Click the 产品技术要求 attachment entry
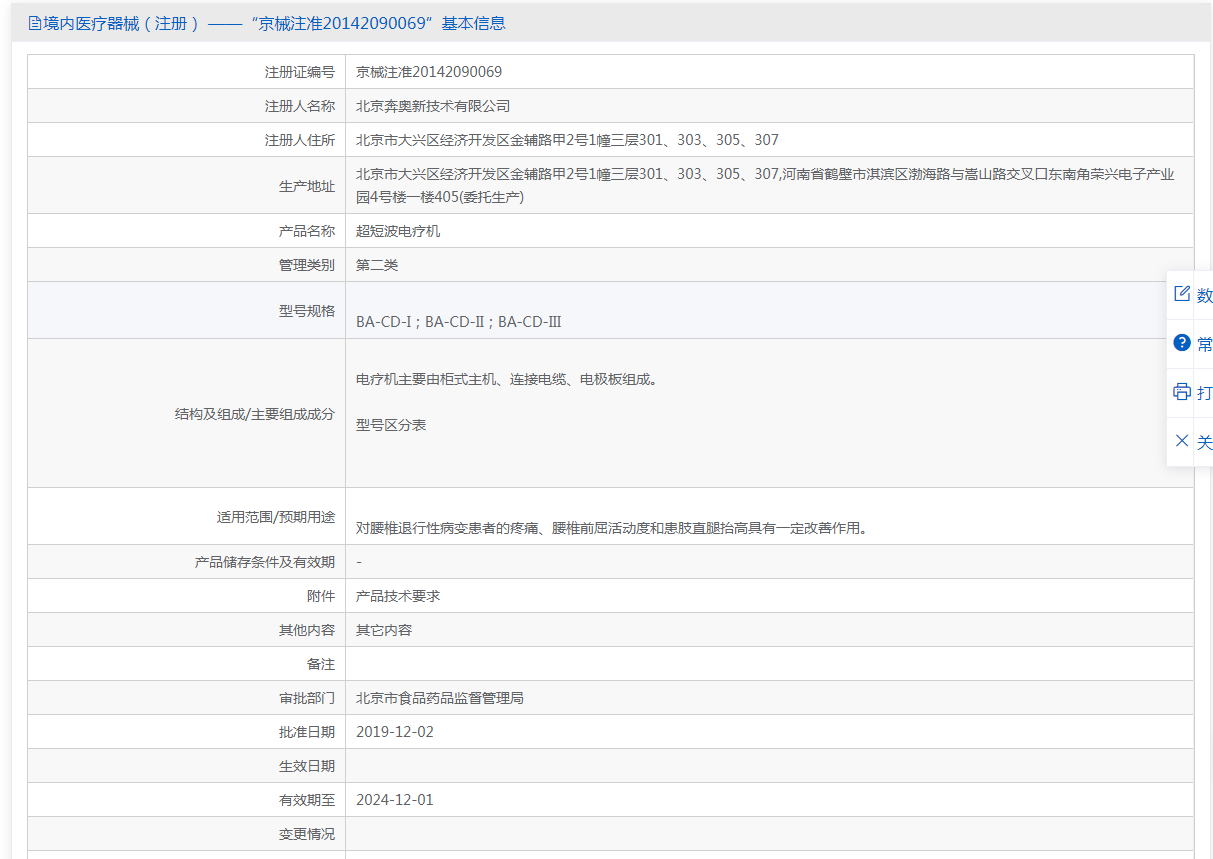 click(x=398, y=596)
